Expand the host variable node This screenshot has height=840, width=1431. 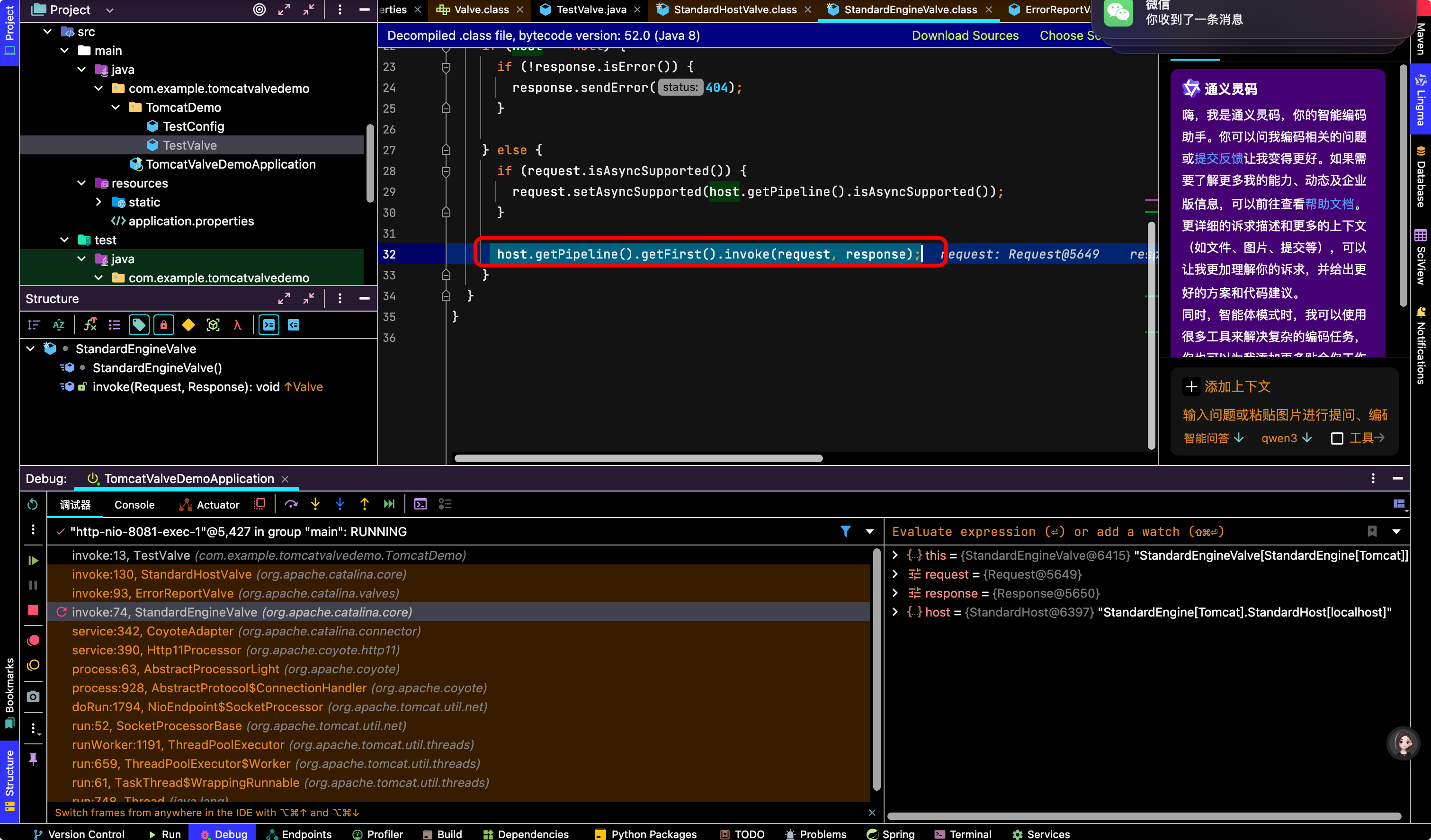click(895, 612)
